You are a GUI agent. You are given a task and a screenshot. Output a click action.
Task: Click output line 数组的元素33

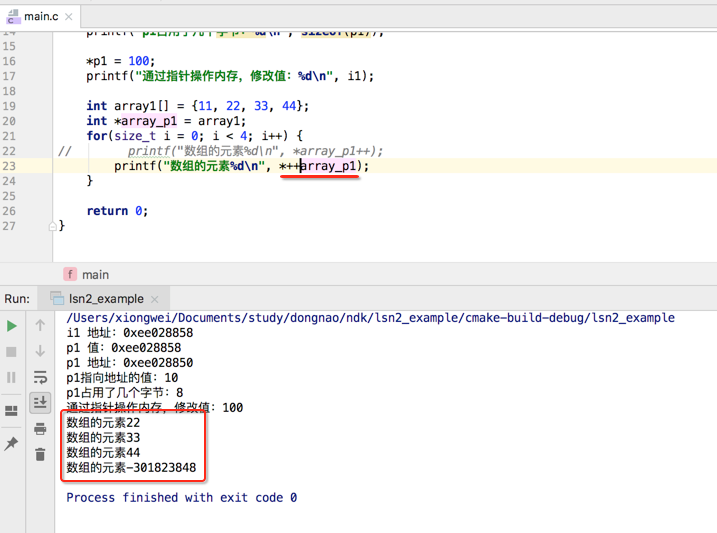pos(103,437)
